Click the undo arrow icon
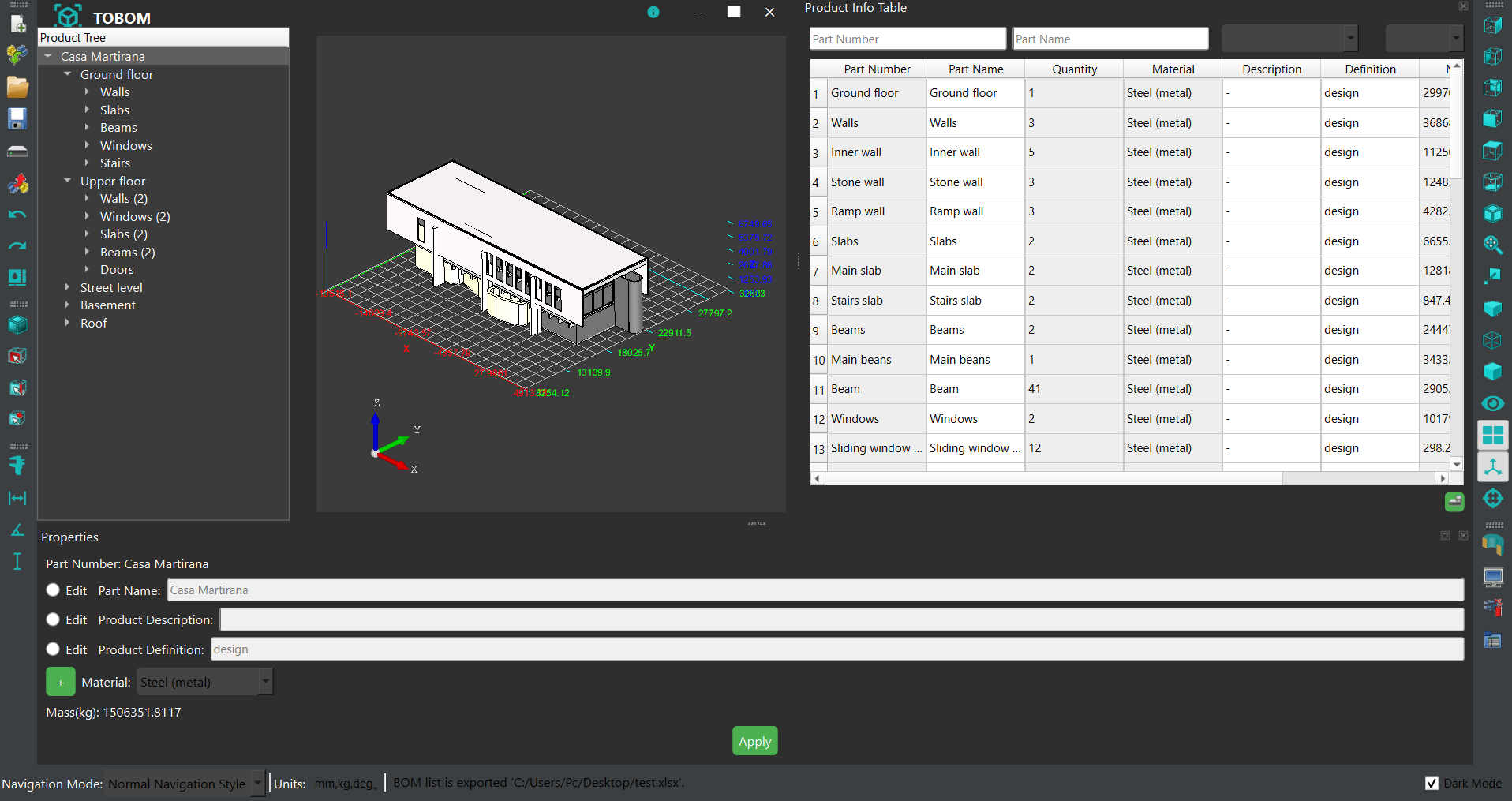This screenshot has width=1512, height=801. click(x=17, y=215)
